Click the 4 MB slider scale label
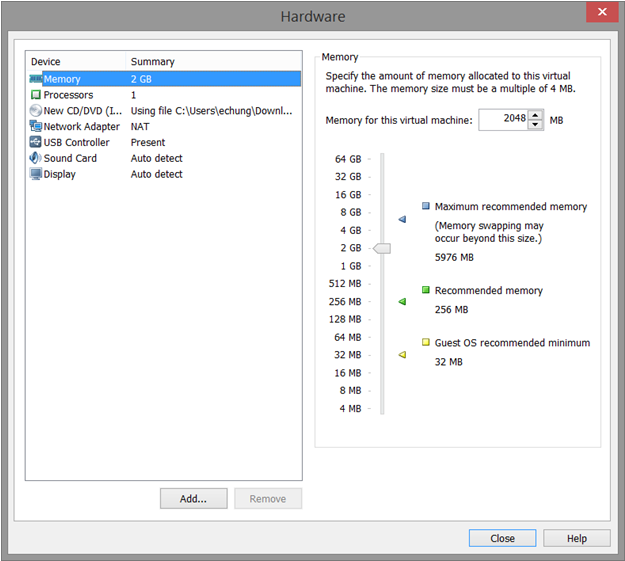Viewport: 625px width, 561px height. point(350,408)
